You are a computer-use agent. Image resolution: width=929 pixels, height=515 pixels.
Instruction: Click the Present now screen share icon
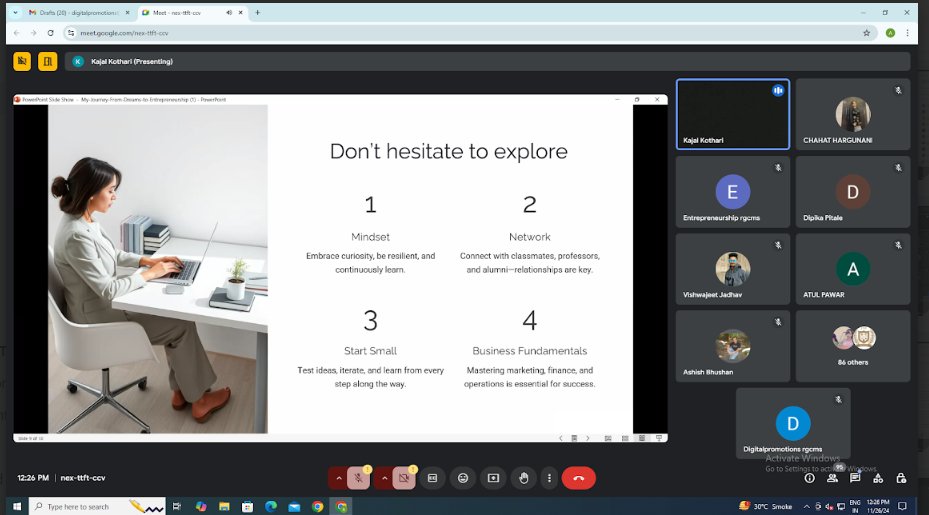[493, 478]
